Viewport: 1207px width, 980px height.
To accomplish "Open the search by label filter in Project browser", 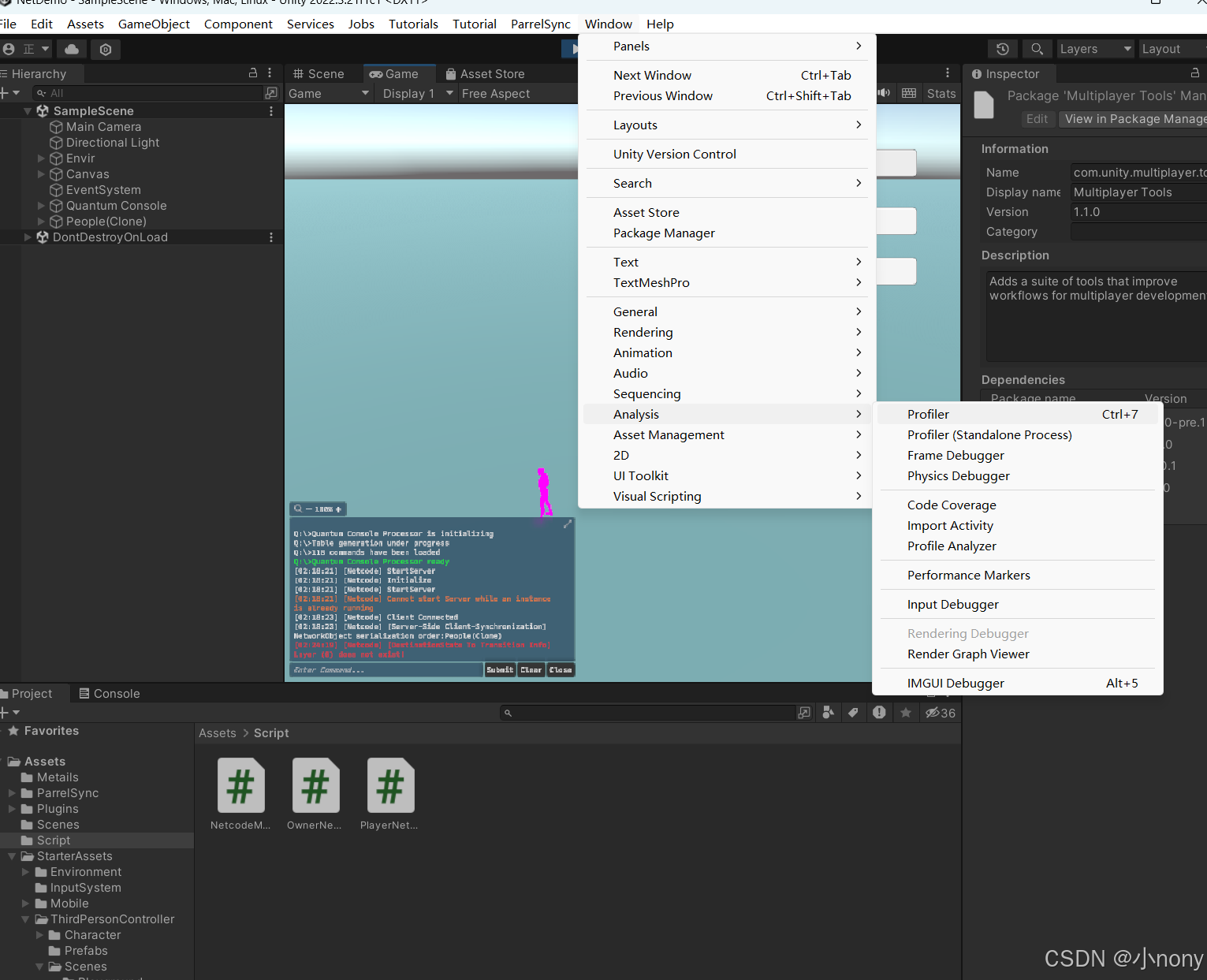I will [x=853, y=713].
